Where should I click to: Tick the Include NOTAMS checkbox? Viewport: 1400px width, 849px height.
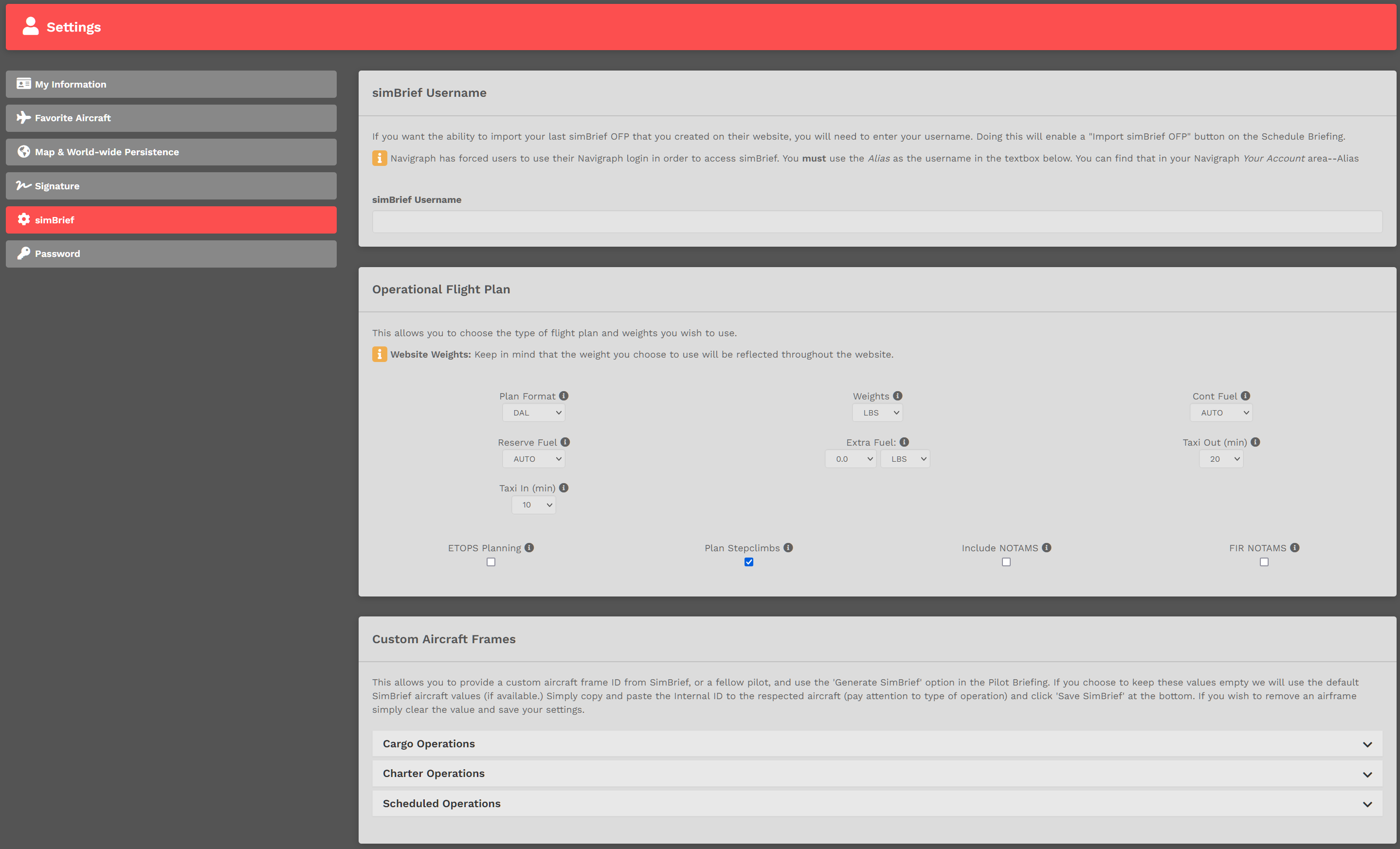(1006, 562)
